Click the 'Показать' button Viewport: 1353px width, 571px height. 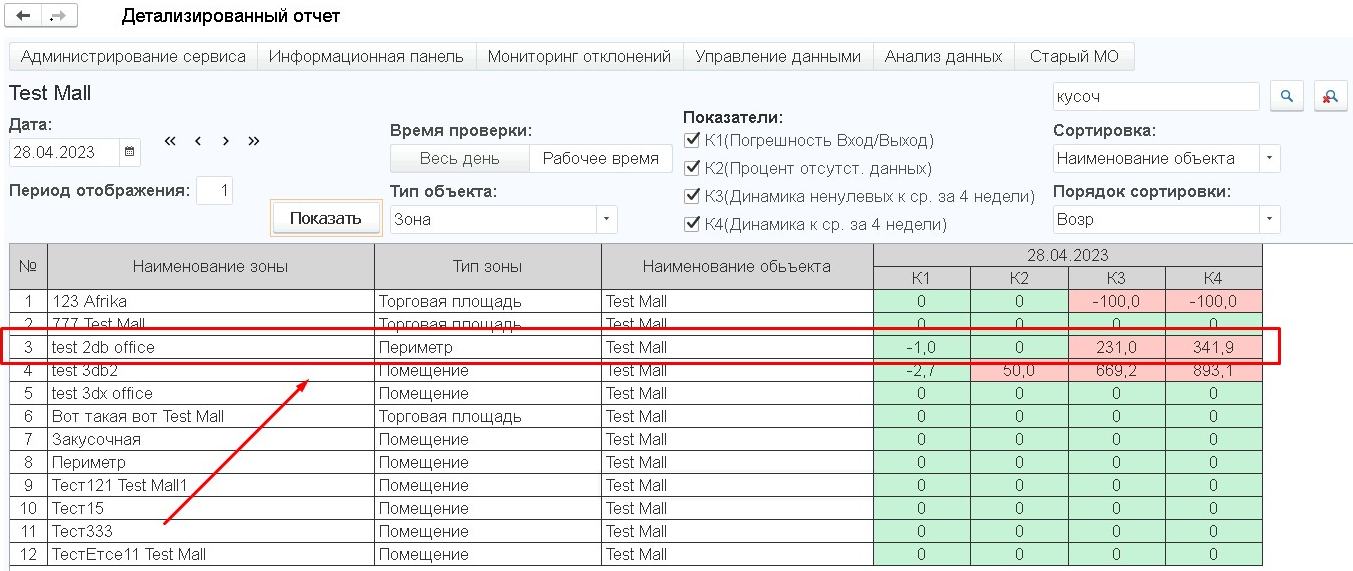point(326,218)
